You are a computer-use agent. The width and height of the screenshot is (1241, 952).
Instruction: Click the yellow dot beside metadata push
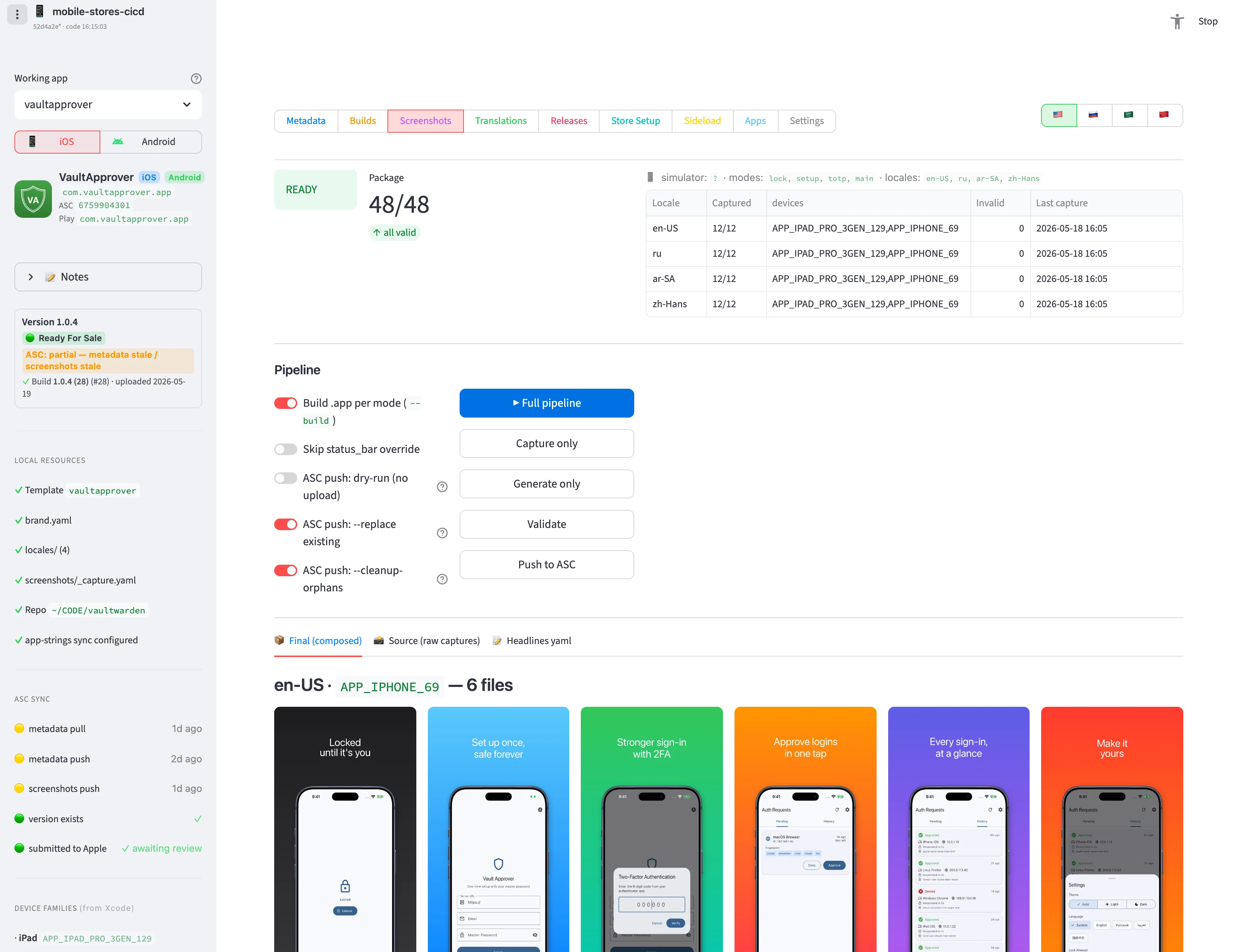click(19, 758)
